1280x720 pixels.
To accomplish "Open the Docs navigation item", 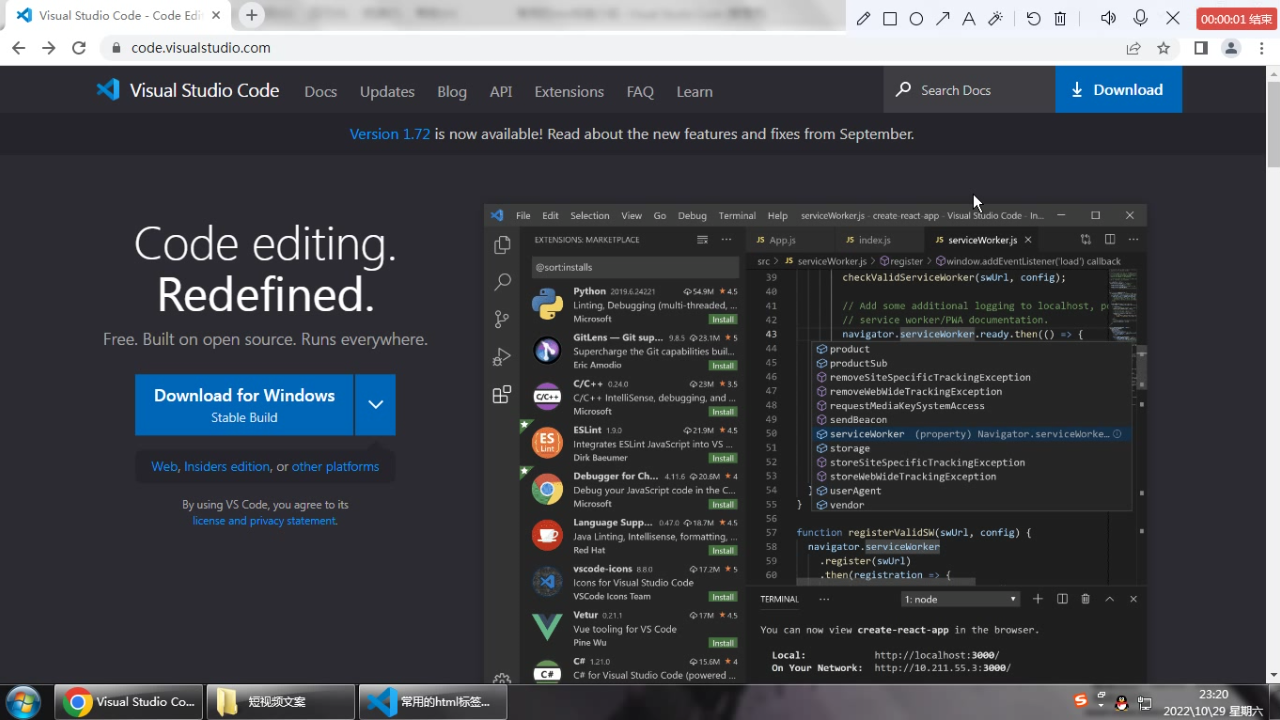I will 320,91.
